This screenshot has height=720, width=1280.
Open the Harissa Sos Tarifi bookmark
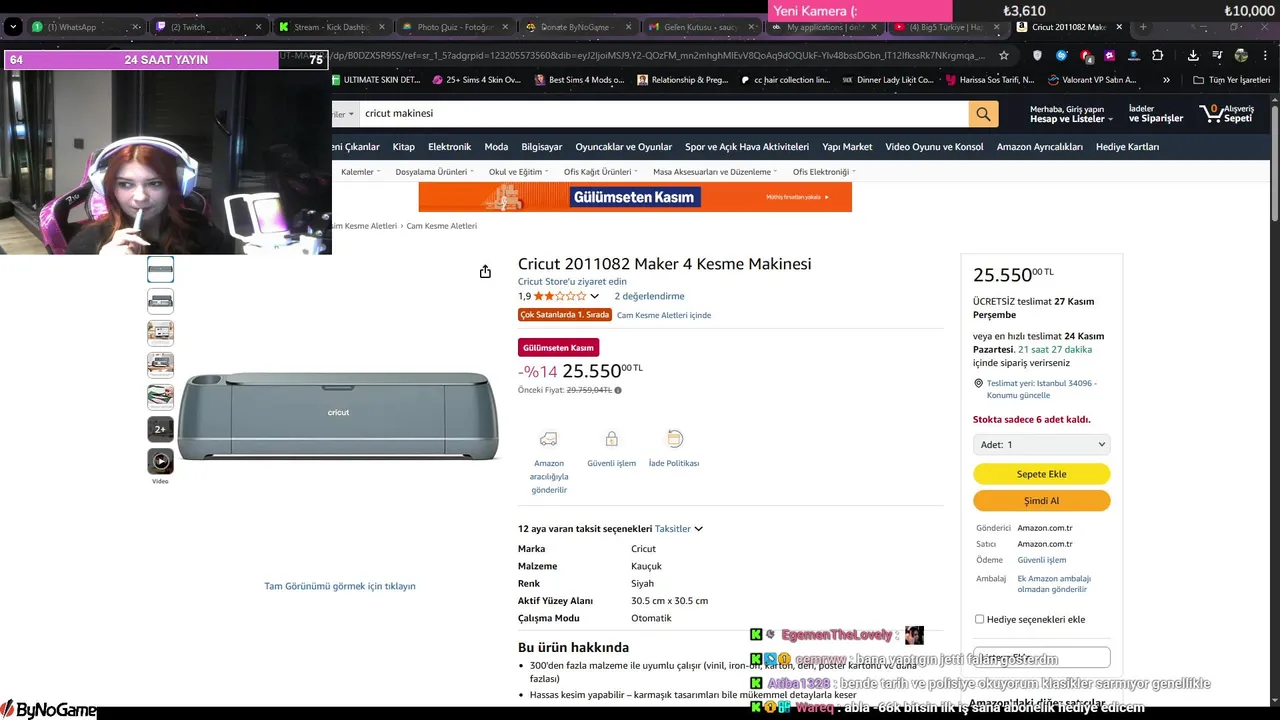point(992,80)
